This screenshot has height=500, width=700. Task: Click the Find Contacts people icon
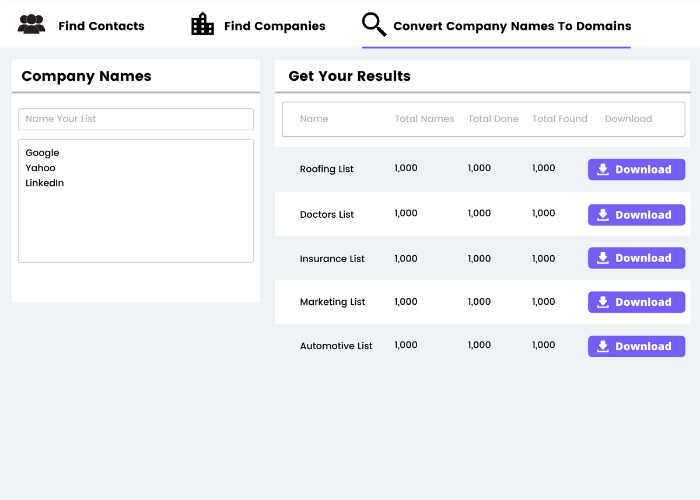point(31,25)
